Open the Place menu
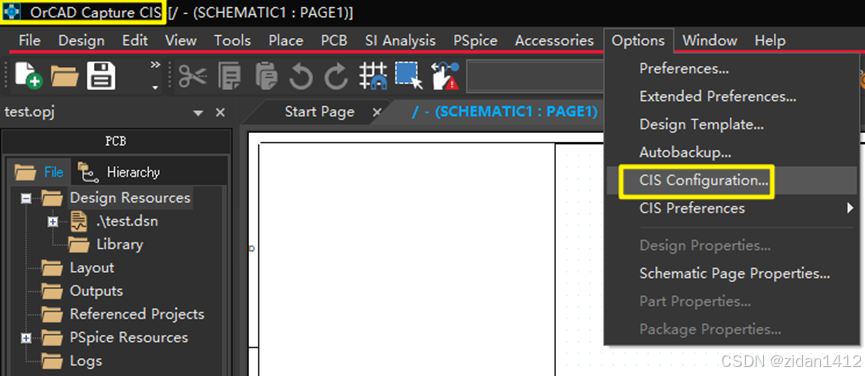 (286, 40)
